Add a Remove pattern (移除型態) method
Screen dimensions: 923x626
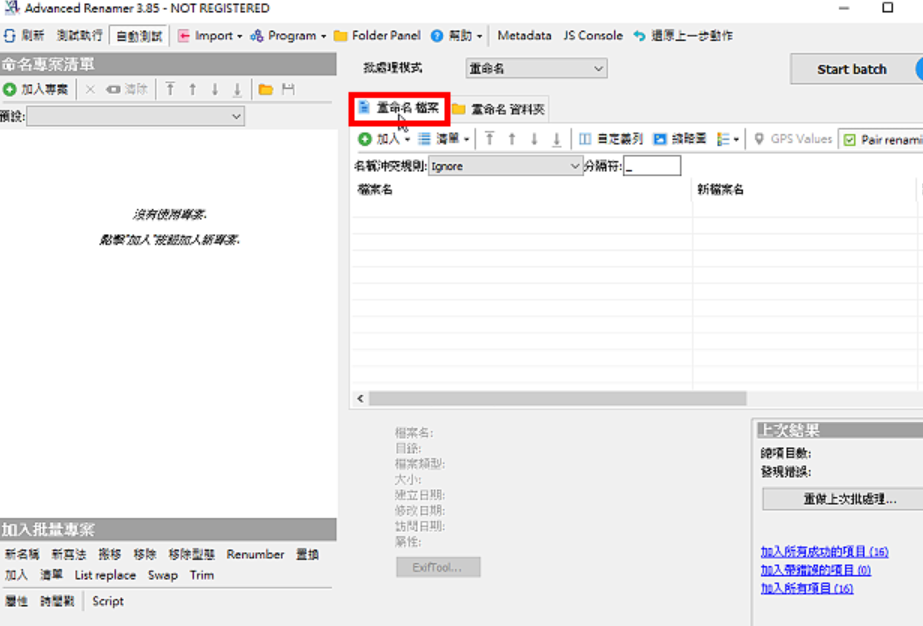191,555
